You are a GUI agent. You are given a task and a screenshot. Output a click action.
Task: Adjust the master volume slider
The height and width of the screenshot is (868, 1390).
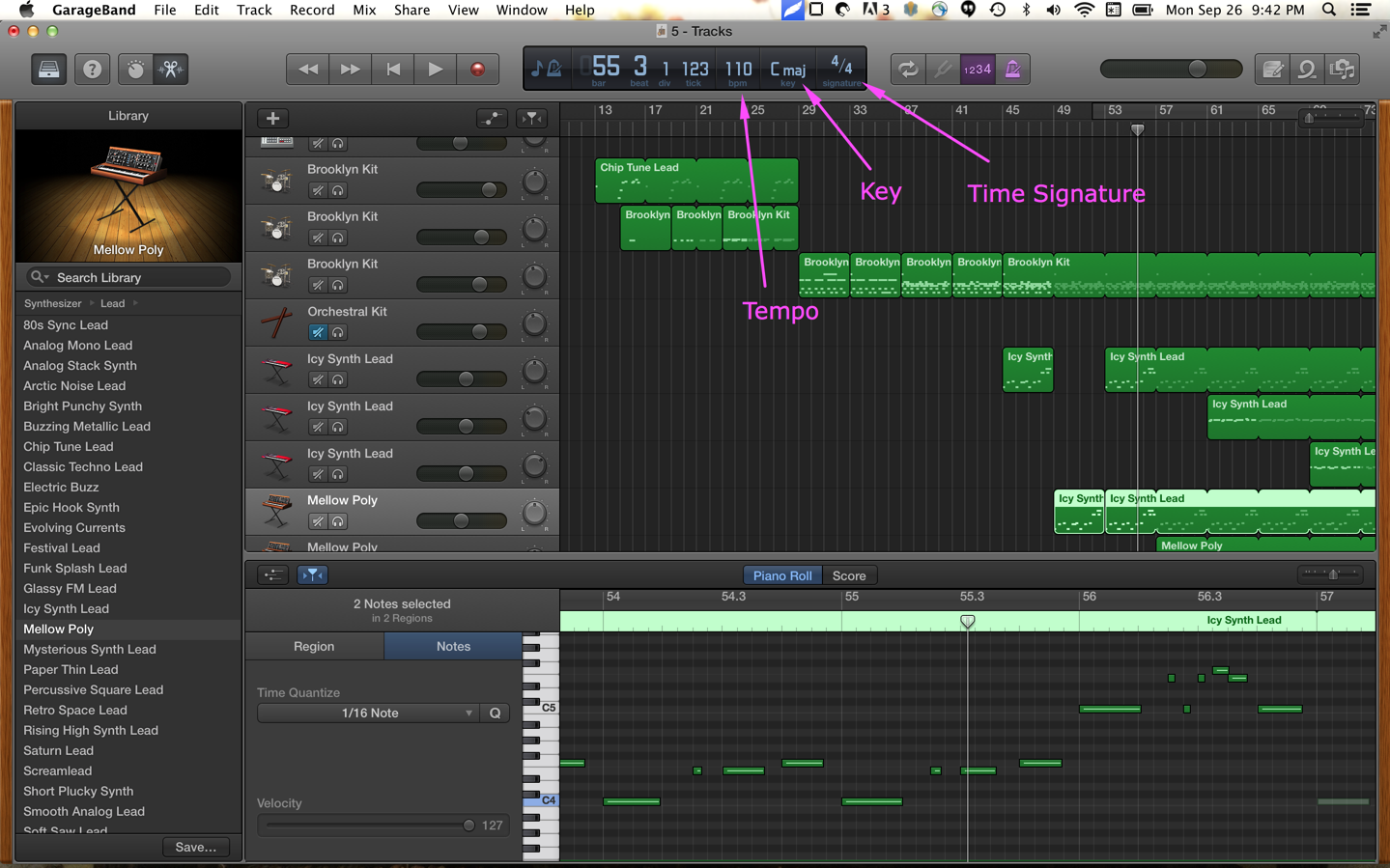pos(1171,70)
